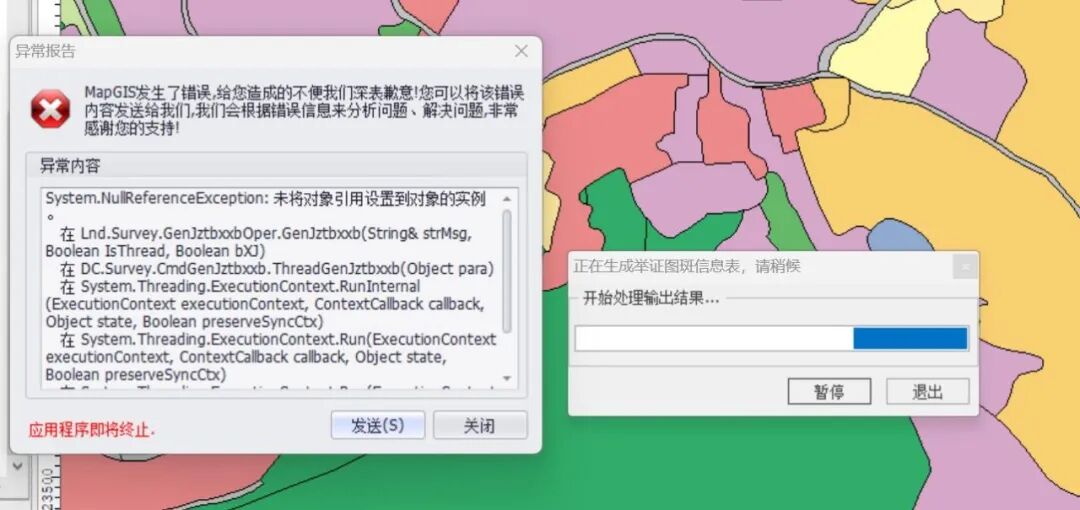
Task: Click the down chevron on left panel edge
Action: click(x=18, y=465)
